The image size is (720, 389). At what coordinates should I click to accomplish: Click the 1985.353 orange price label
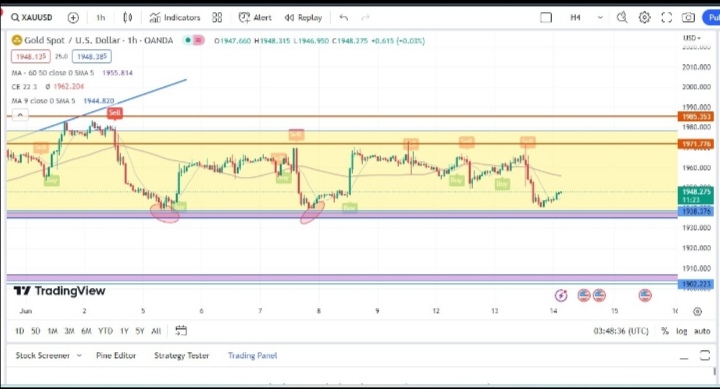[x=696, y=117]
